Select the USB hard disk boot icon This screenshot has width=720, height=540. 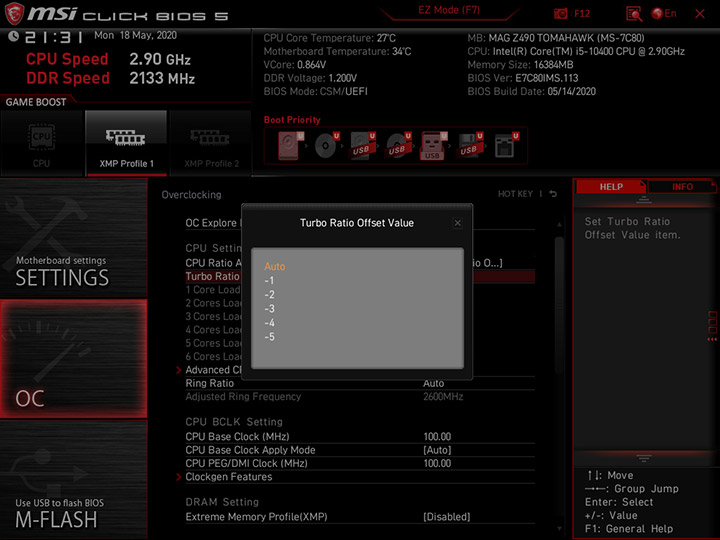pyautogui.click(x=363, y=146)
